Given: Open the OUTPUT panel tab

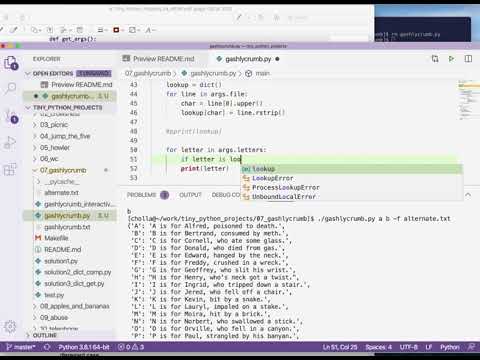Looking at the screenshot, I should tap(190, 195).
